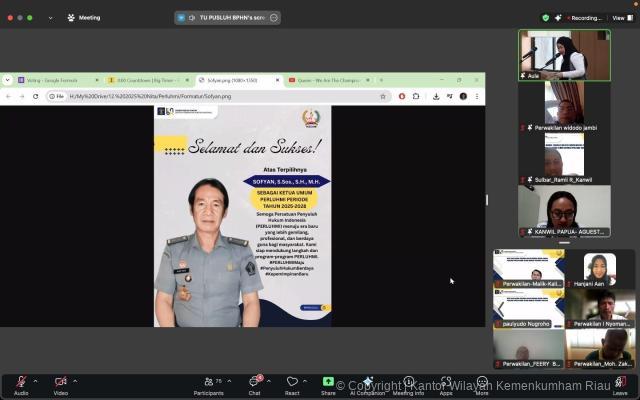Toggle the bookmark star in address bar
Viewport: 640px width, 400px height.
tap(383, 96)
